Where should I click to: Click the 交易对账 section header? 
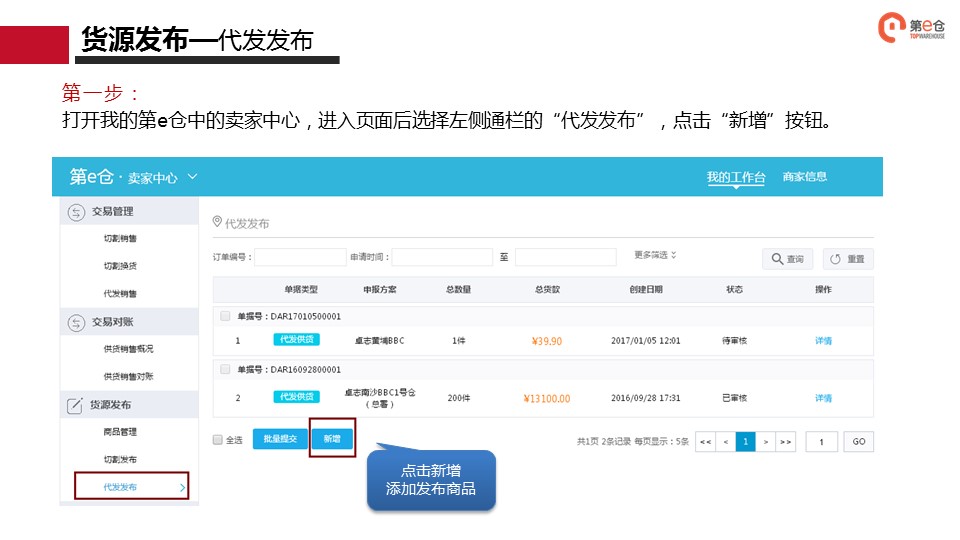click(x=129, y=322)
